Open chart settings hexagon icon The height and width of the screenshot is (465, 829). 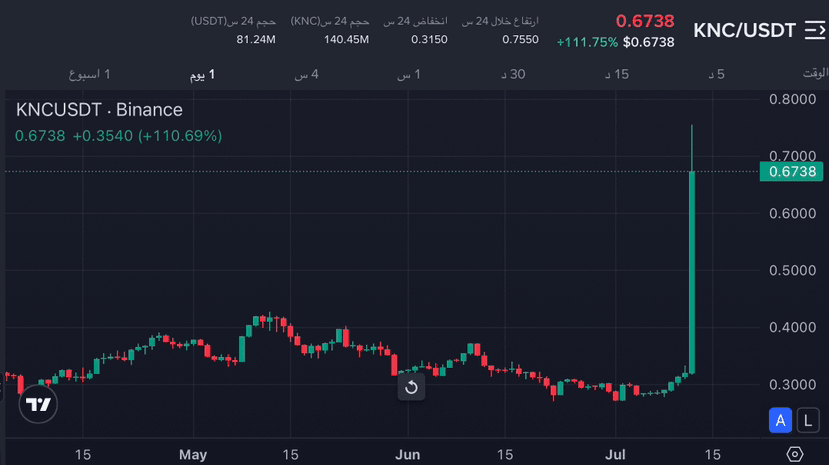point(795,454)
